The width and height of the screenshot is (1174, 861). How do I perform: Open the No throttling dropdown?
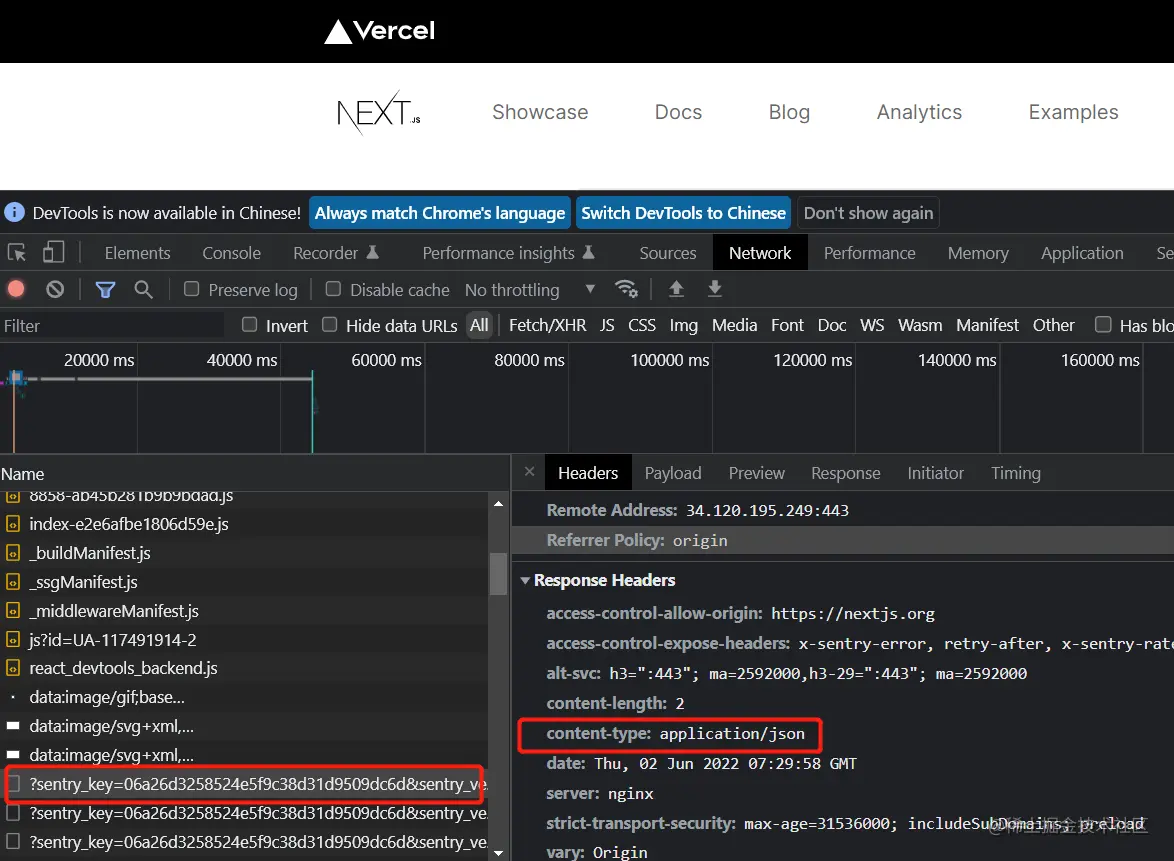530,290
